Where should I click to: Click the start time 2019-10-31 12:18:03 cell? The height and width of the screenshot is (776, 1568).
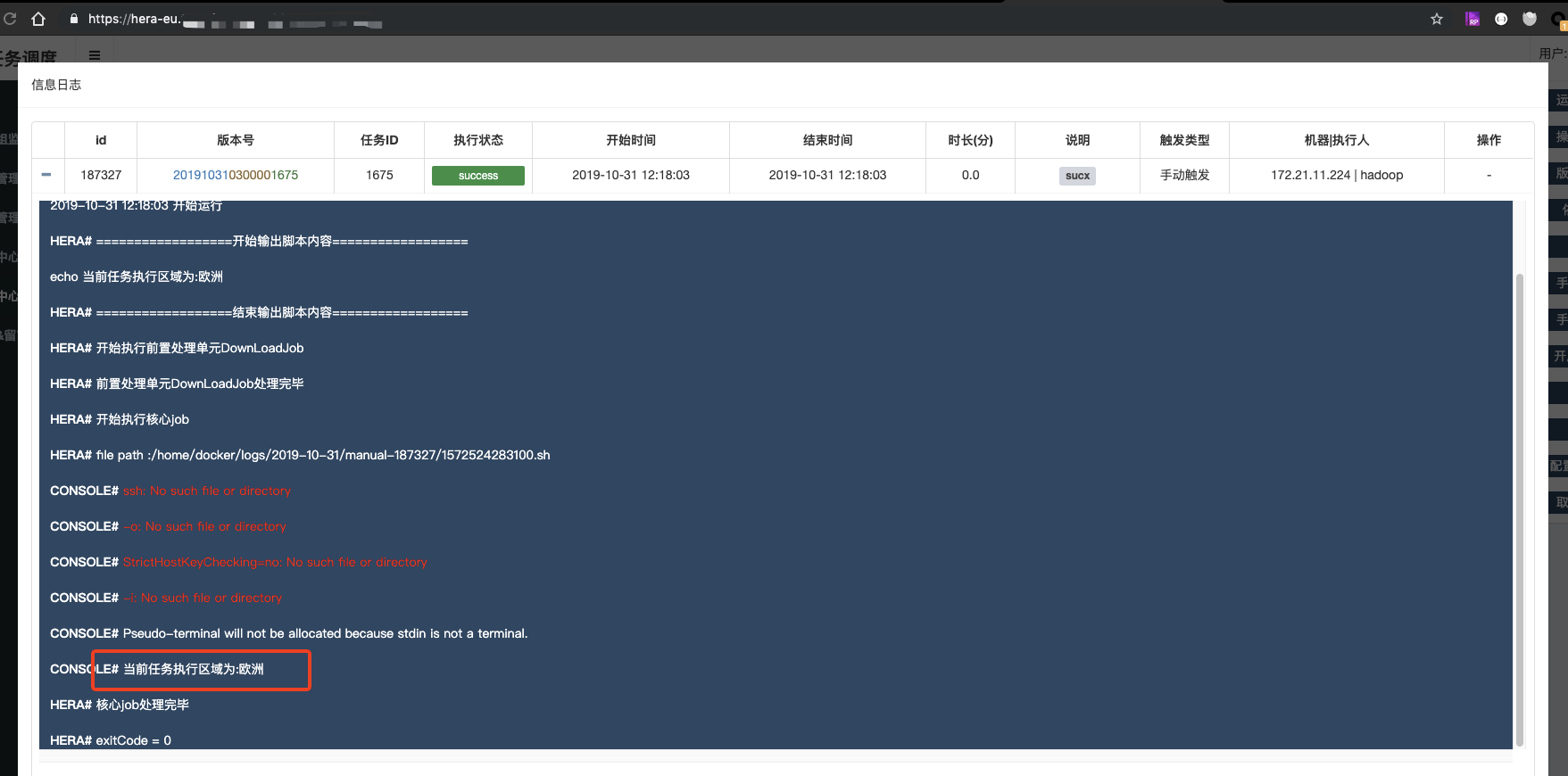click(x=631, y=175)
